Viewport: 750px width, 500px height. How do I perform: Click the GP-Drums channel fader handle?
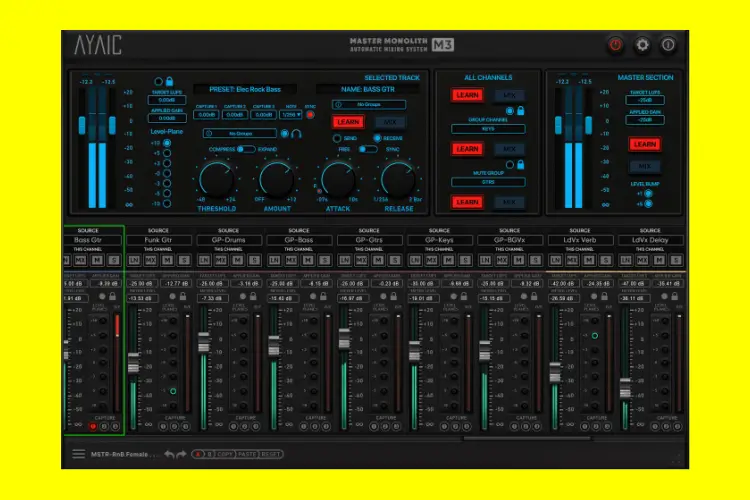click(204, 343)
